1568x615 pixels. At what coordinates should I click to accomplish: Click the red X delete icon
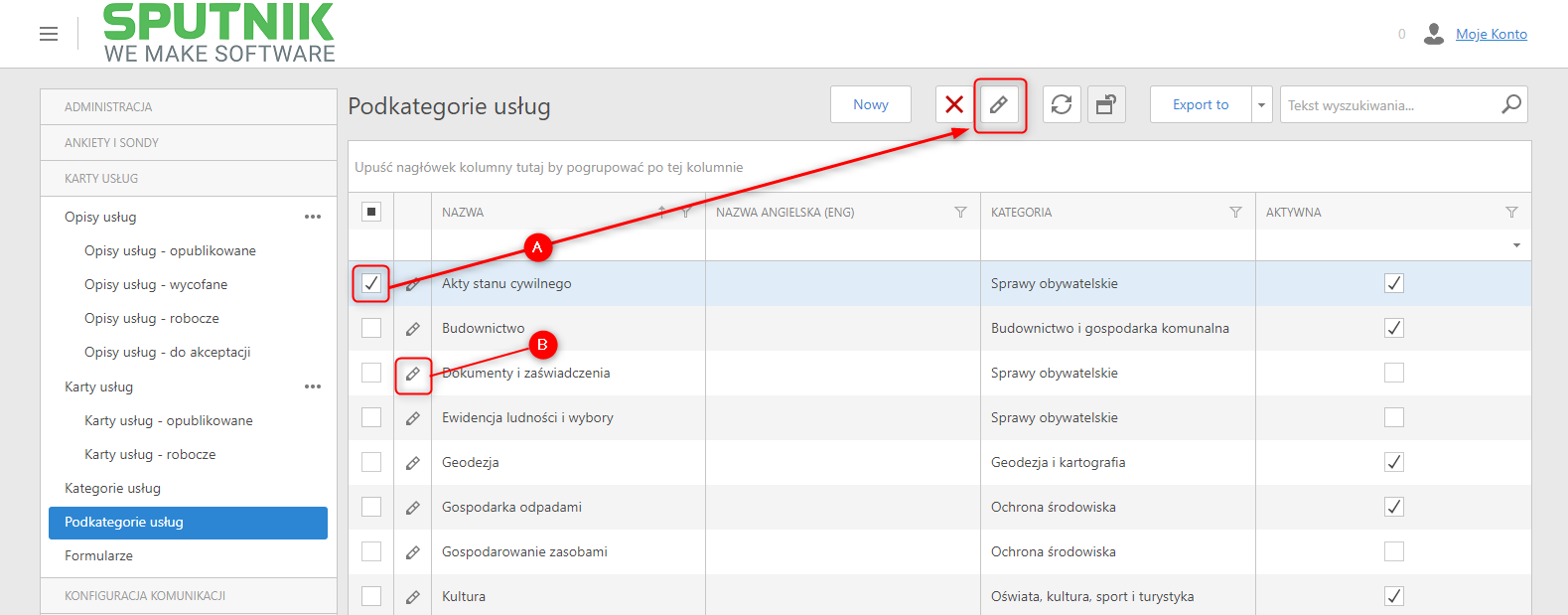[954, 104]
